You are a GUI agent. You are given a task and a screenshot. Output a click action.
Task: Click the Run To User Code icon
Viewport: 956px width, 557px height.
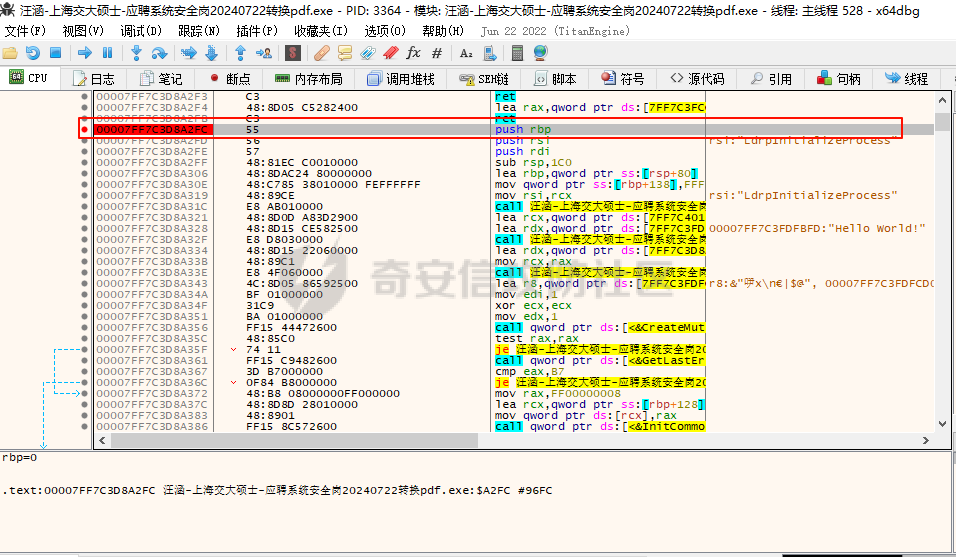[264, 53]
